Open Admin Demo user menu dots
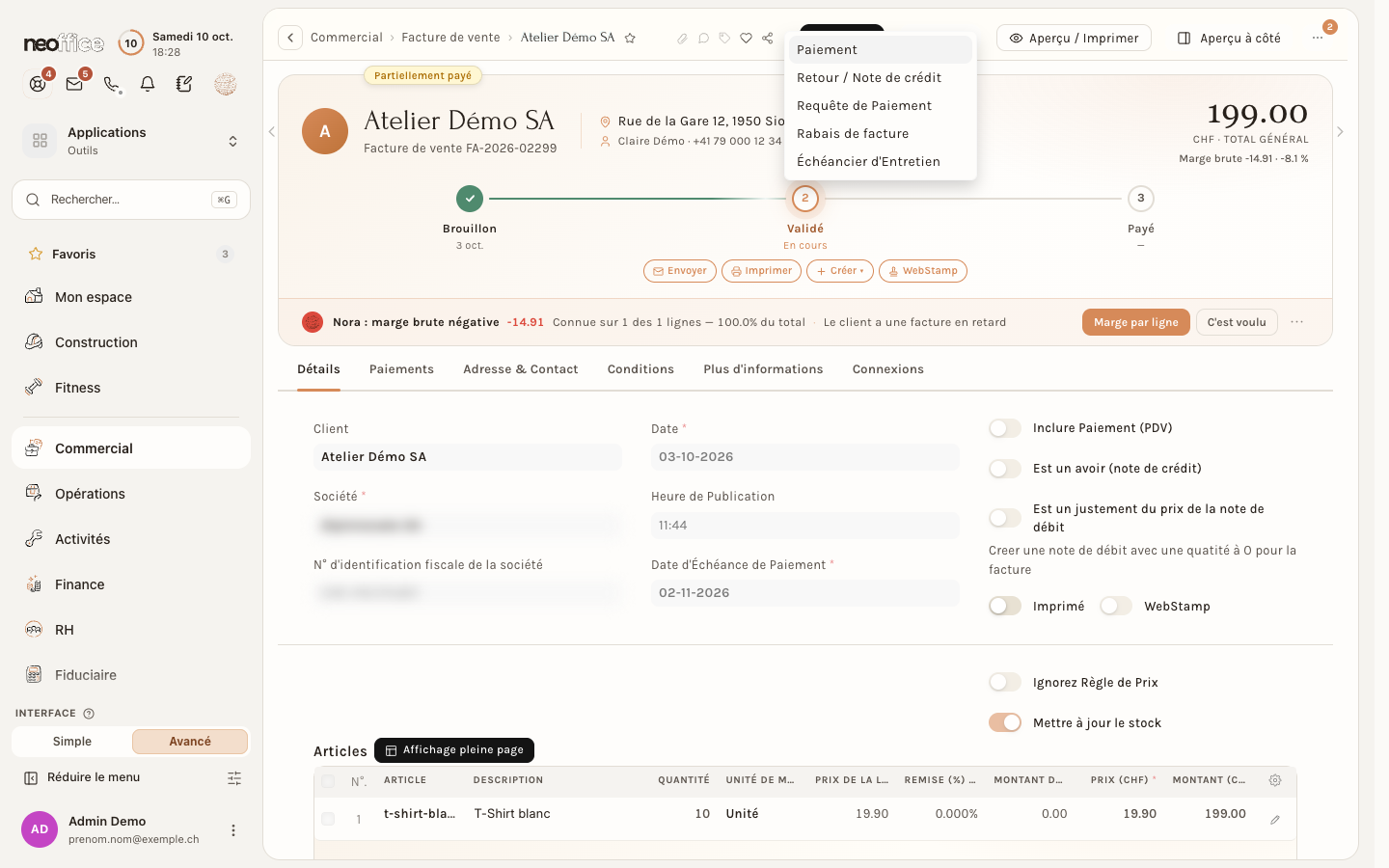The image size is (1389, 868). coord(232,830)
